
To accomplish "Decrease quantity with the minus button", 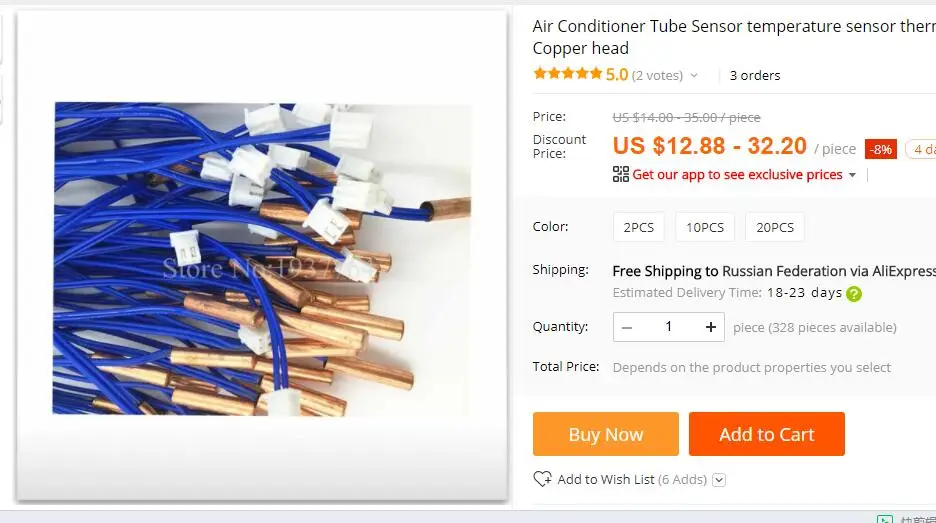I will (627, 327).
